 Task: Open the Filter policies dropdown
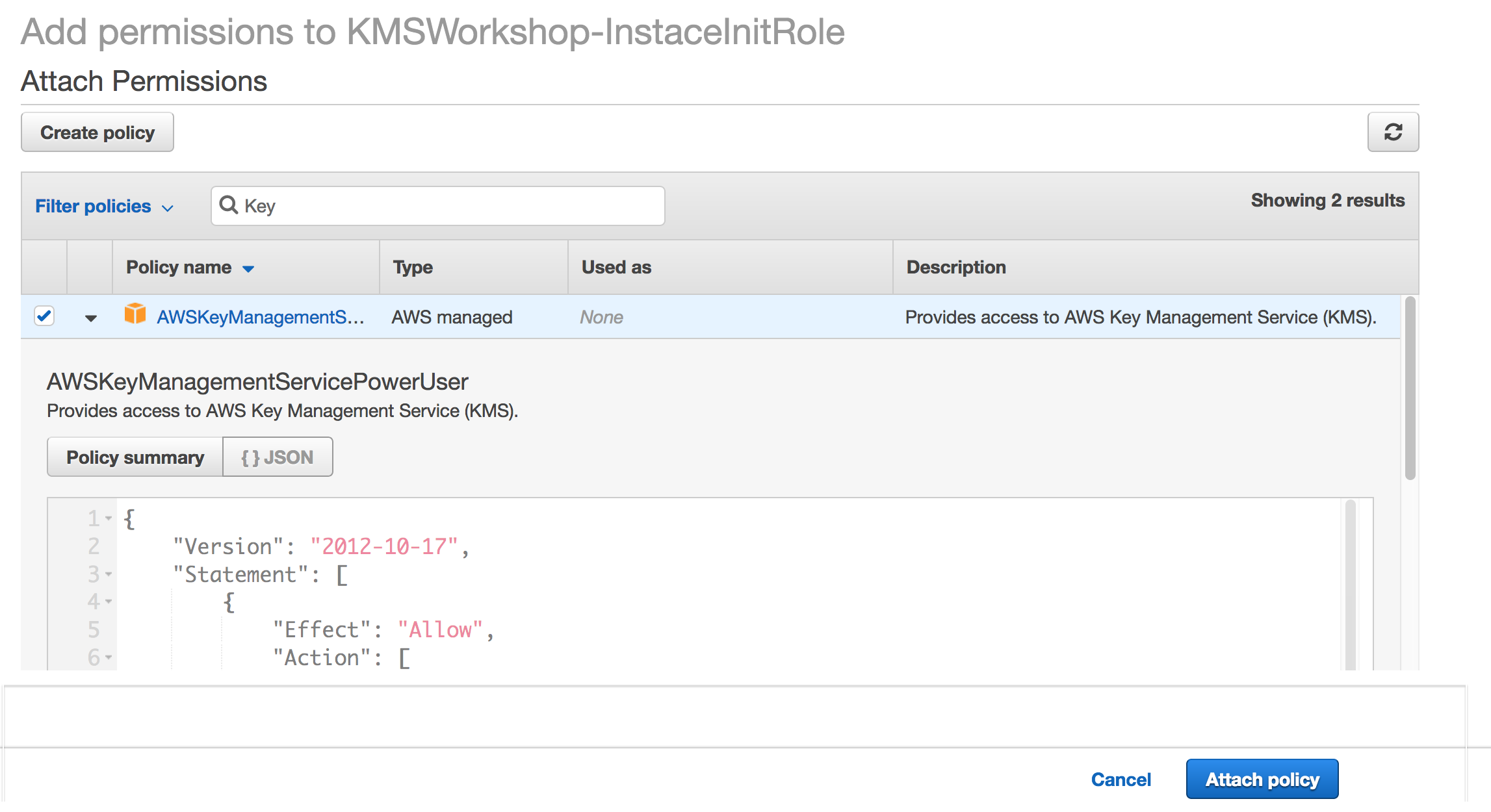tap(105, 206)
